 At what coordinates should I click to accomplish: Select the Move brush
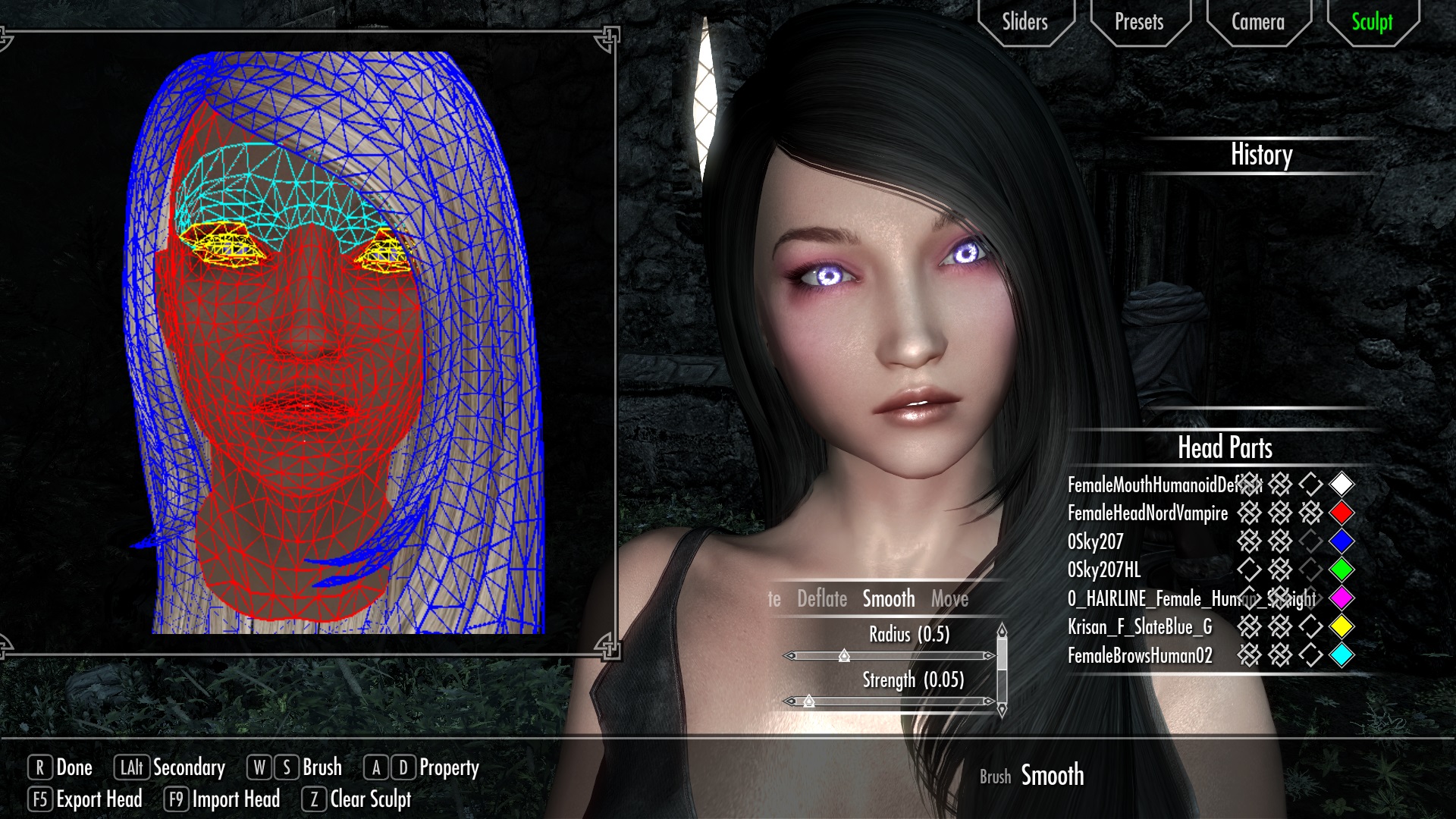(949, 599)
